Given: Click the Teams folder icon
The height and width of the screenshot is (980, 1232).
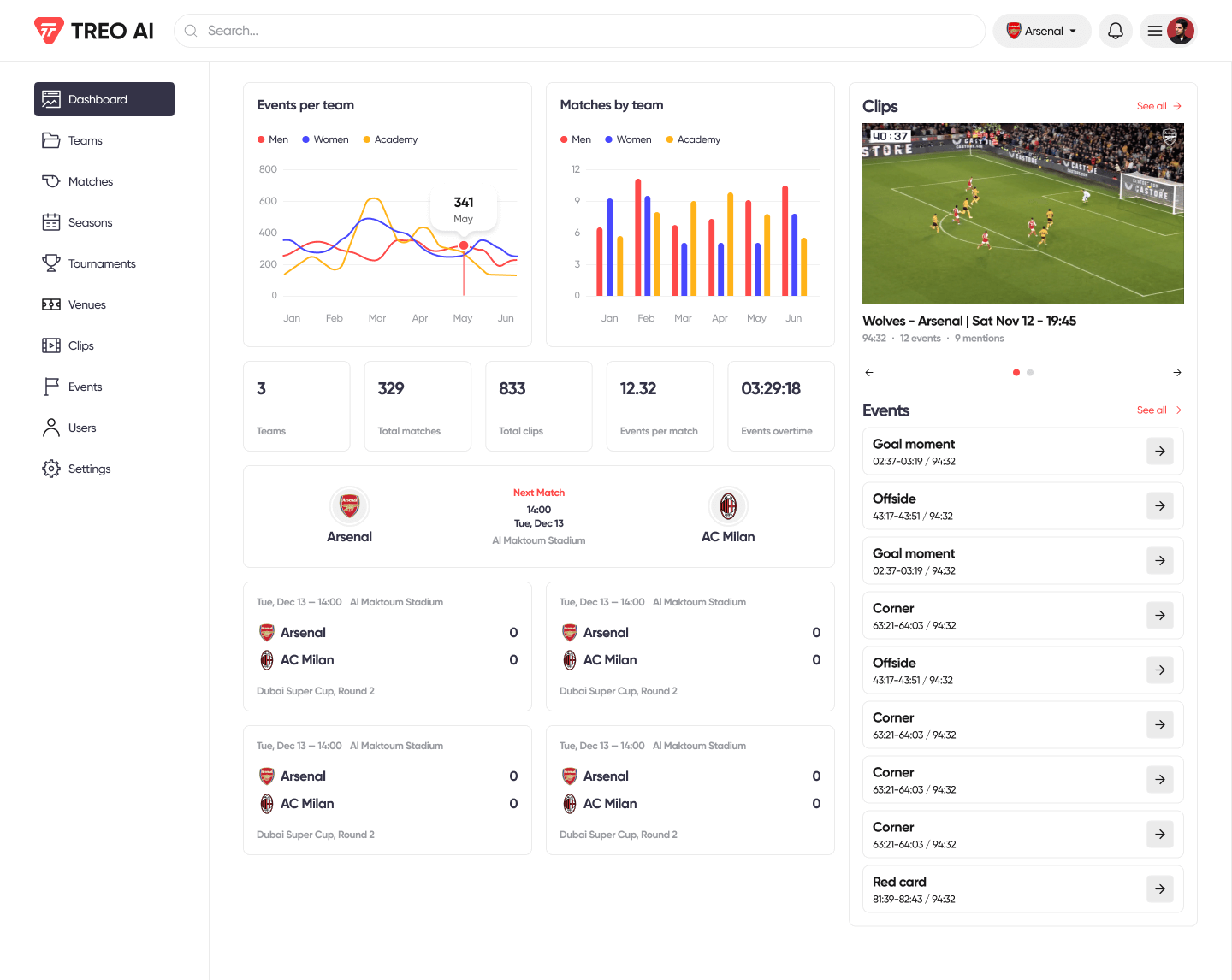Looking at the screenshot, I should point(51,140).
